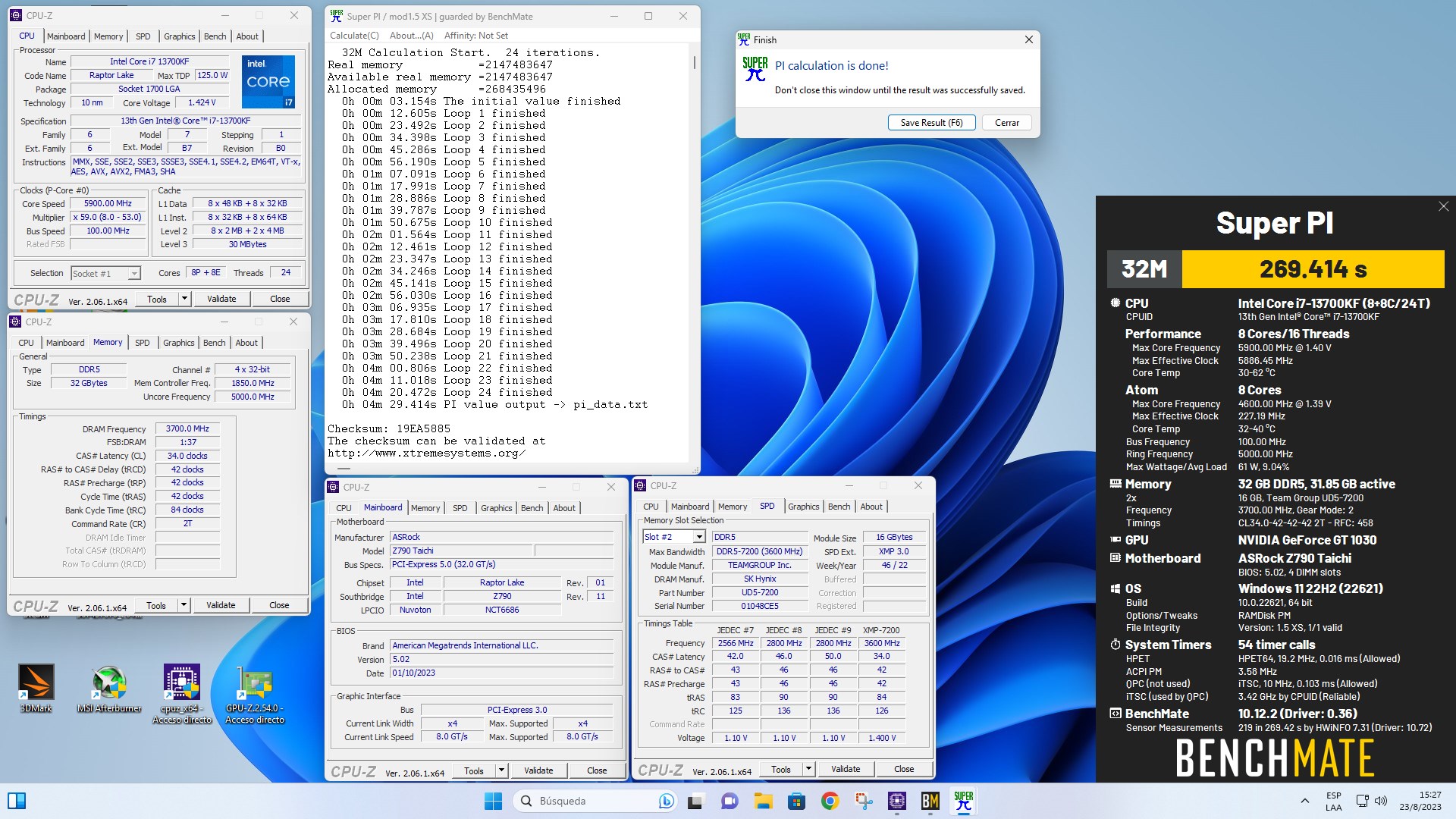Switch to Mainboard tab in the top CPU-Z window
1456x819 pixels.
(x=66, y=36)
